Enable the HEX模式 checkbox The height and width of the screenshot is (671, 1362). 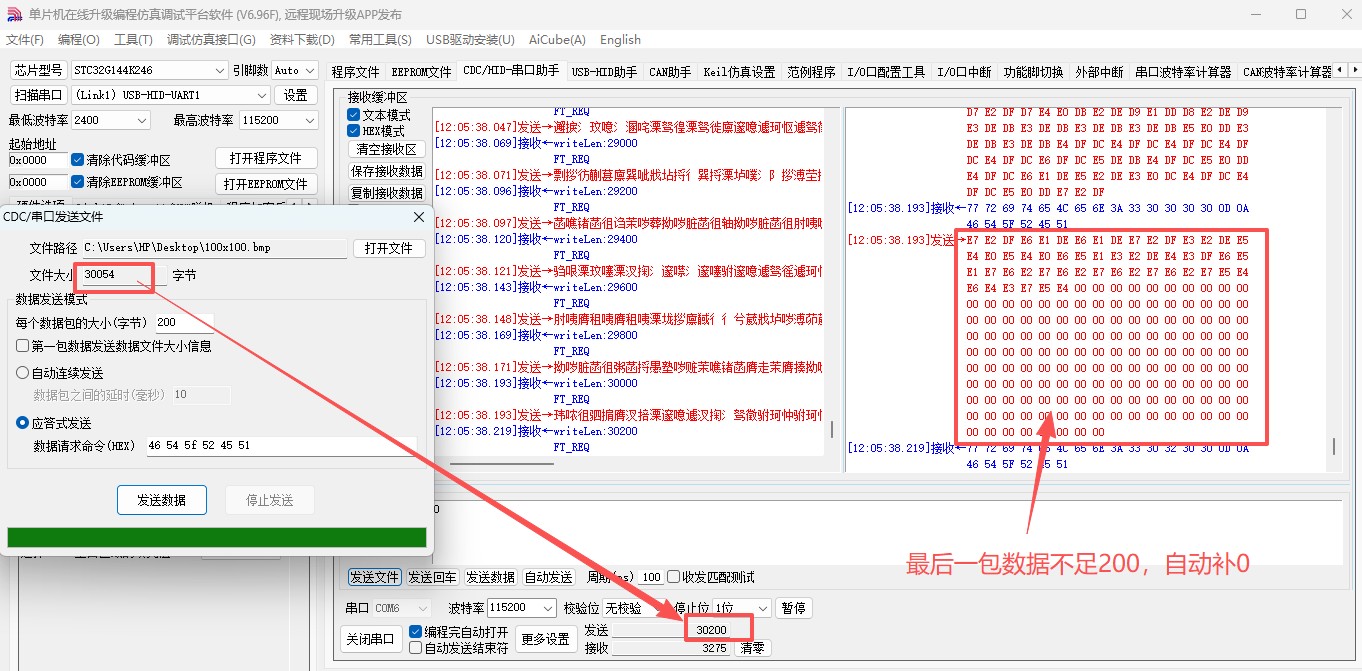[x=353, y=130]
